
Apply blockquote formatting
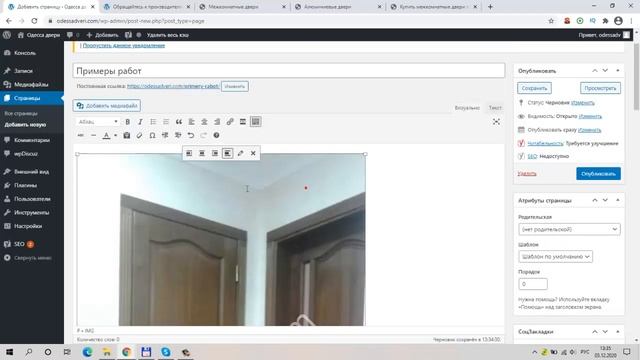pos(179,122)
